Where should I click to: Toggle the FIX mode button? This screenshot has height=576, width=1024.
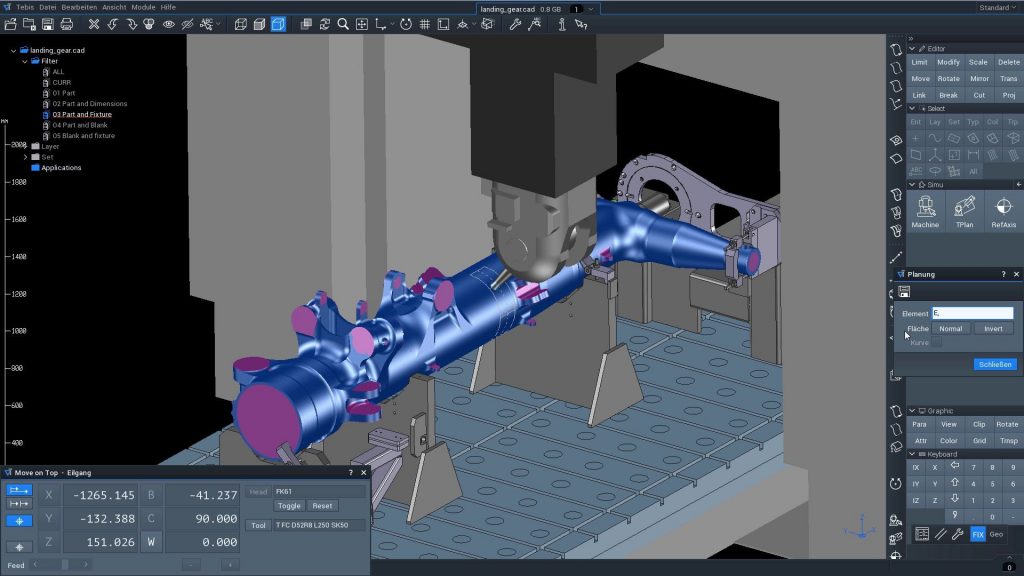pos(978,534)
